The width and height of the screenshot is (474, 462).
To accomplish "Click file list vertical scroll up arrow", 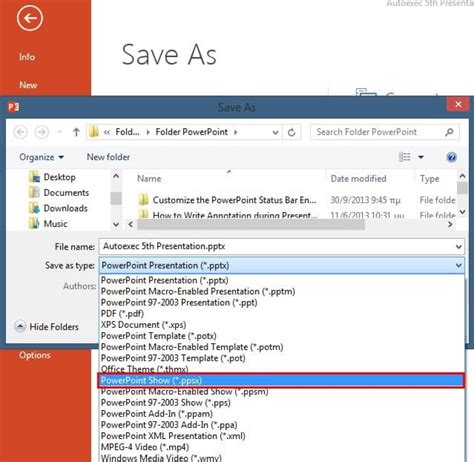I will [x=462, y=176].
